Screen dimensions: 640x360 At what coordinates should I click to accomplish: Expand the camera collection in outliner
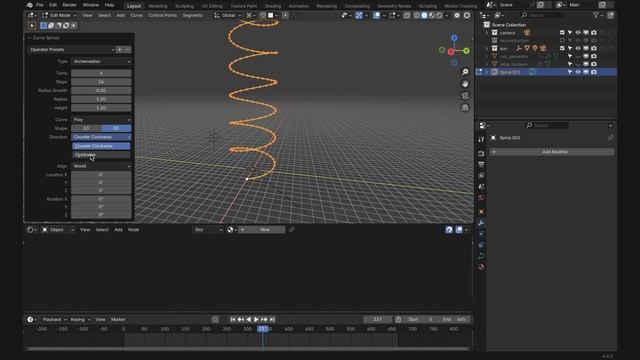point(487,33)
